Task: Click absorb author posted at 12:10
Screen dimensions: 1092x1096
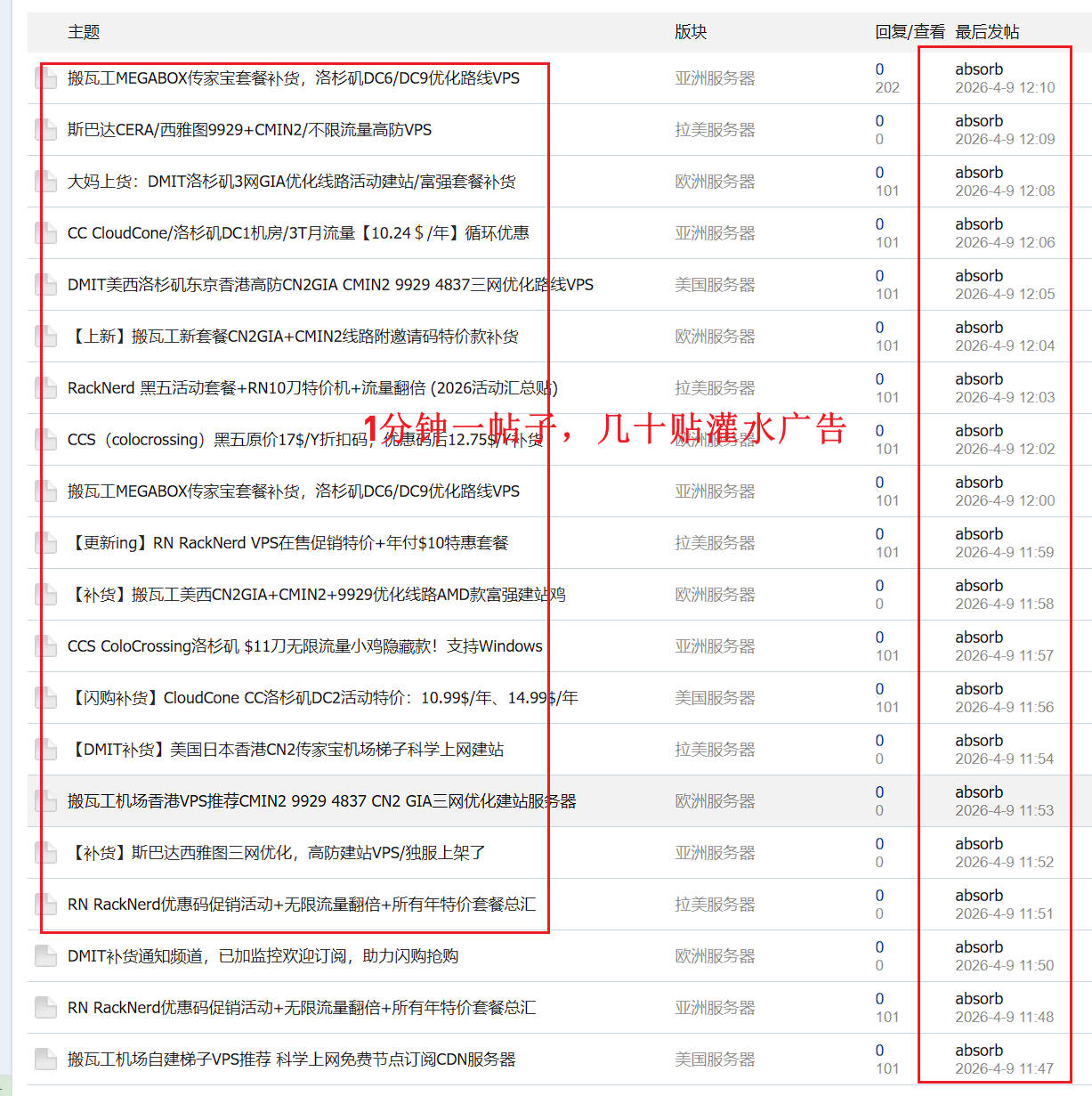Action: point(978,69)
